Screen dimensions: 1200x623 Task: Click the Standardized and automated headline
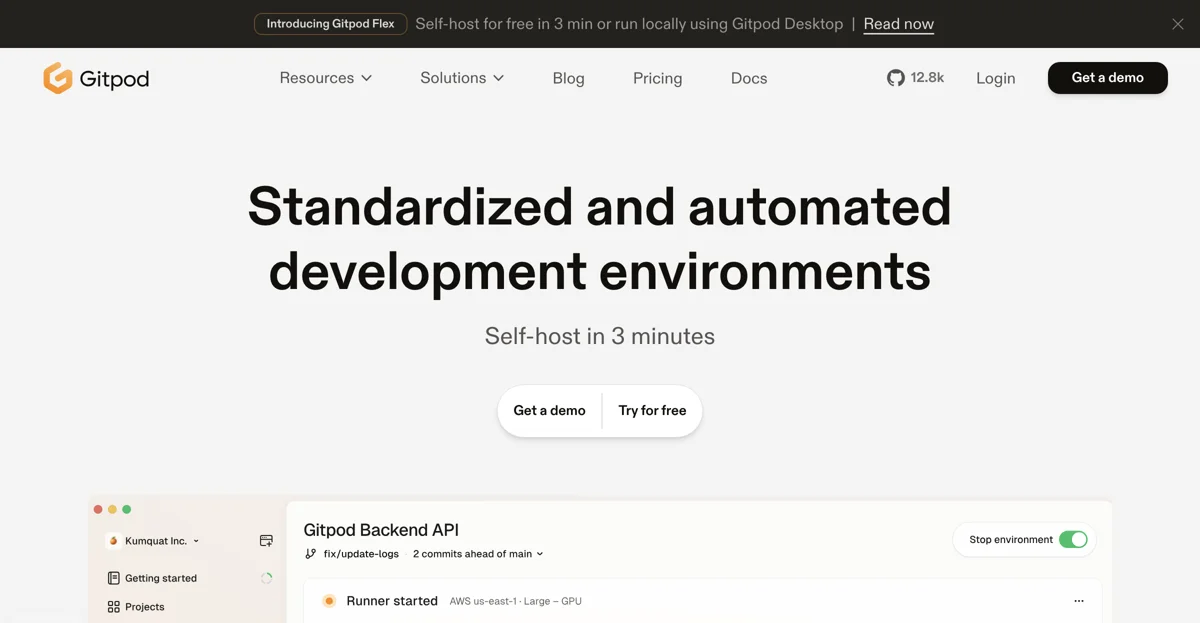coord(600,206)
